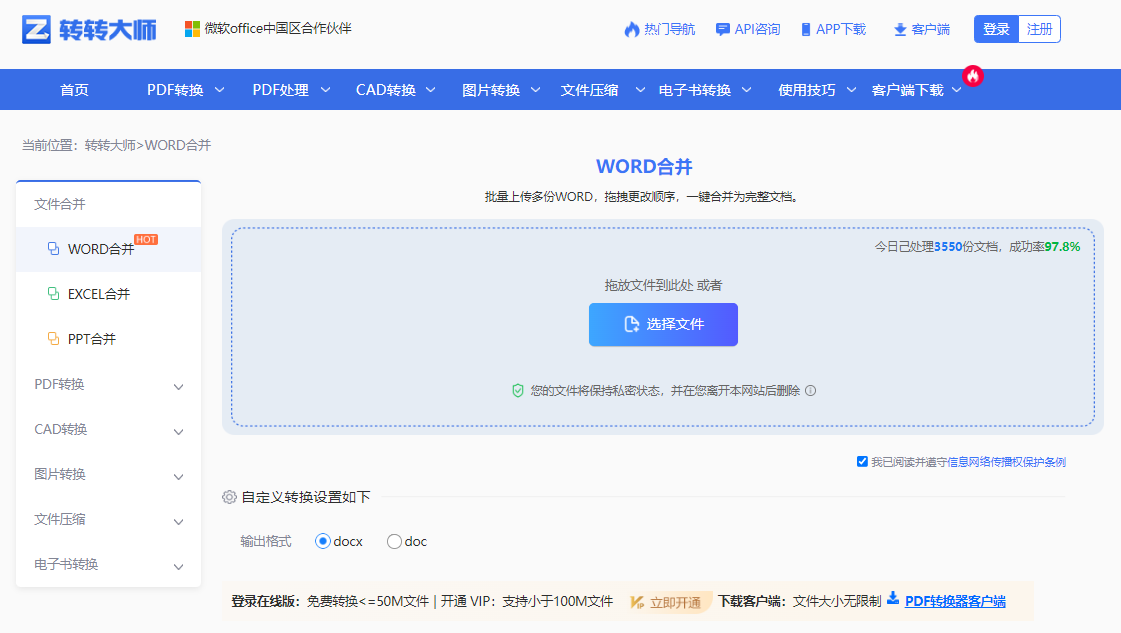This screenshot has width=1121, height=633.
Task: Click 拖放文件到此处 或者 text in drop zone
Action: [x=663, y=285]
